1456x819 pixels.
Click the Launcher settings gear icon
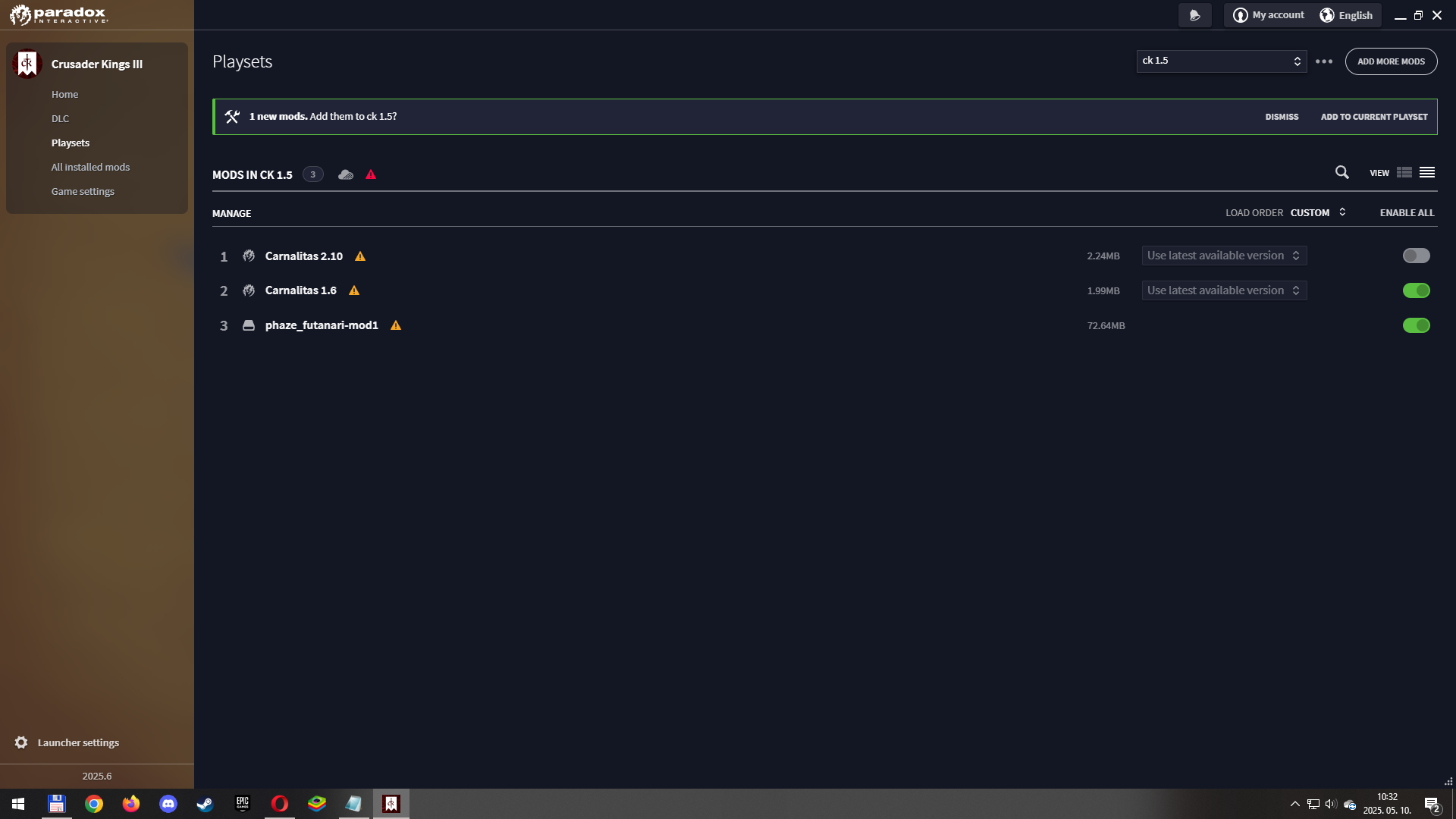click(x=21, y=742)
